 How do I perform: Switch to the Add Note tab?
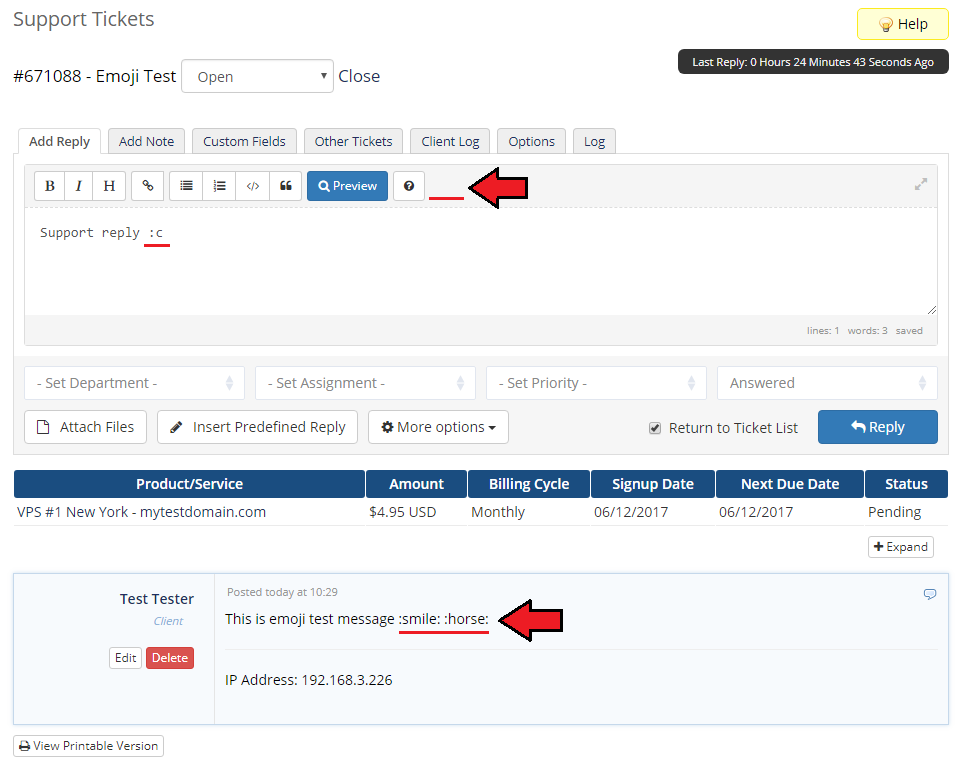[146, 142]
